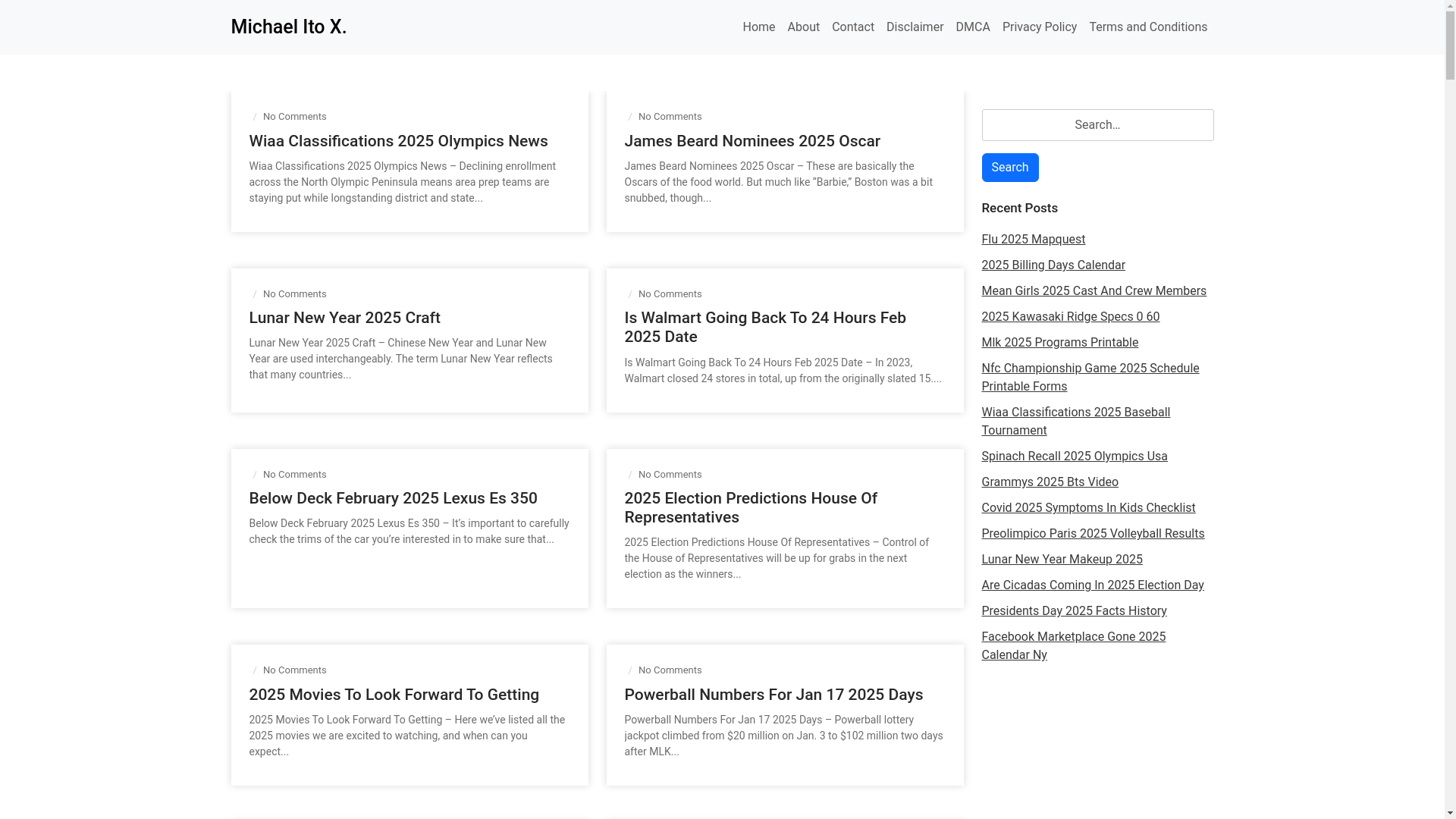This screenshot has height=819, width=1456.
Task: Open the 2025 Movies To Look Forward To Getting post
Action: pos(394,695)
